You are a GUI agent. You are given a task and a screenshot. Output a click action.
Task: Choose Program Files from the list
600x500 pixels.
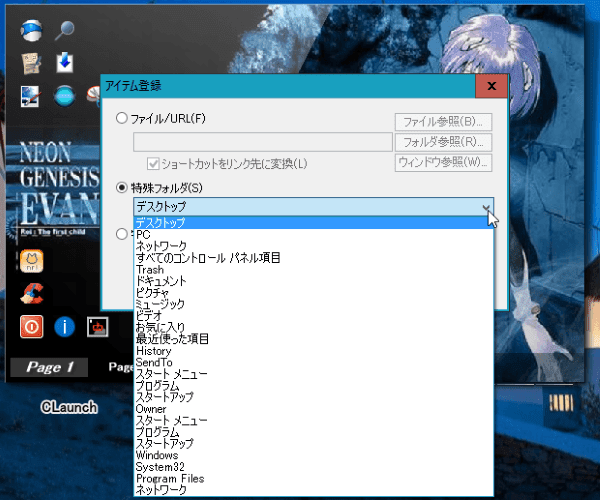(x=313, y=479)
